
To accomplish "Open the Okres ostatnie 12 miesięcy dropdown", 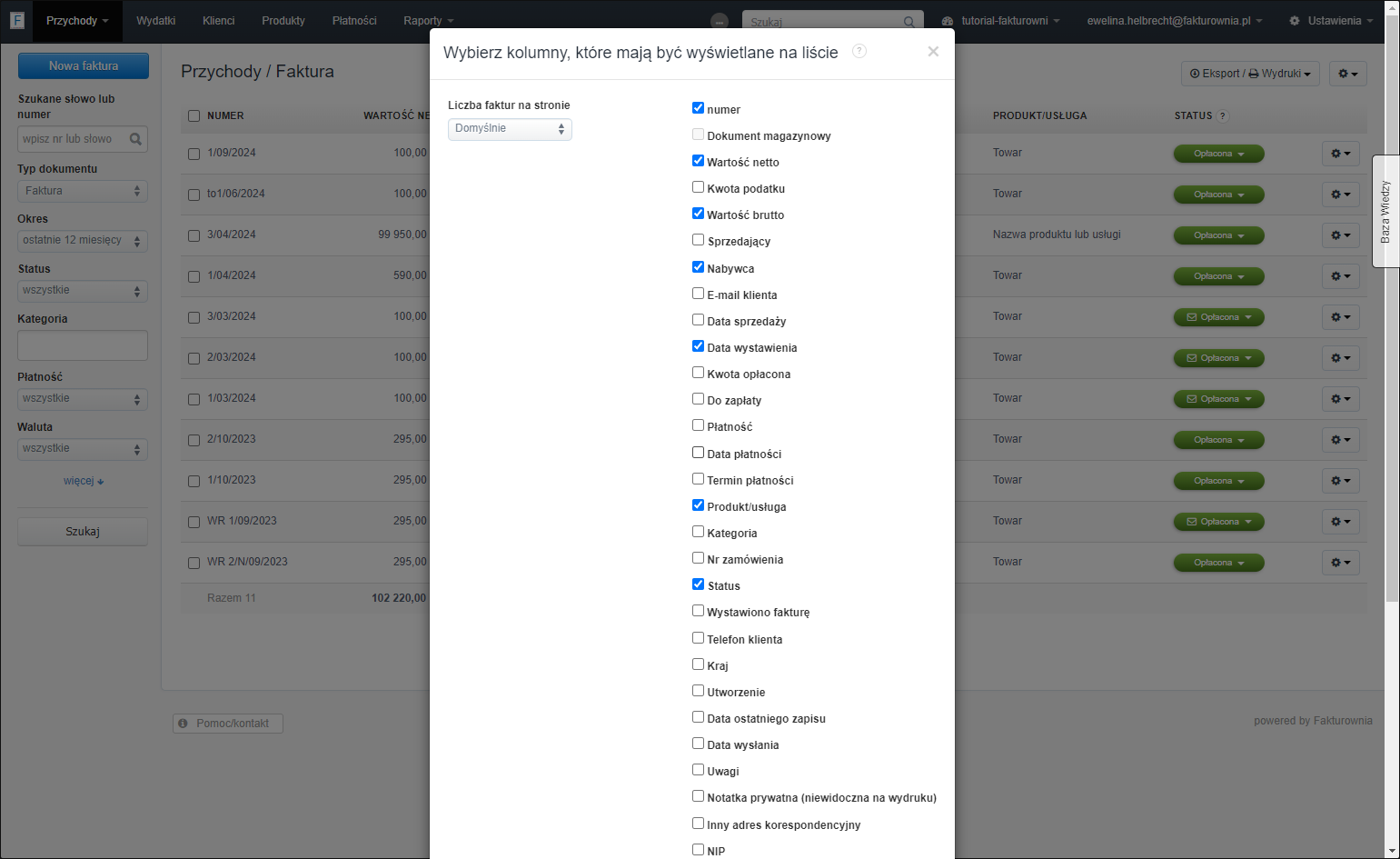I will 83,241.
